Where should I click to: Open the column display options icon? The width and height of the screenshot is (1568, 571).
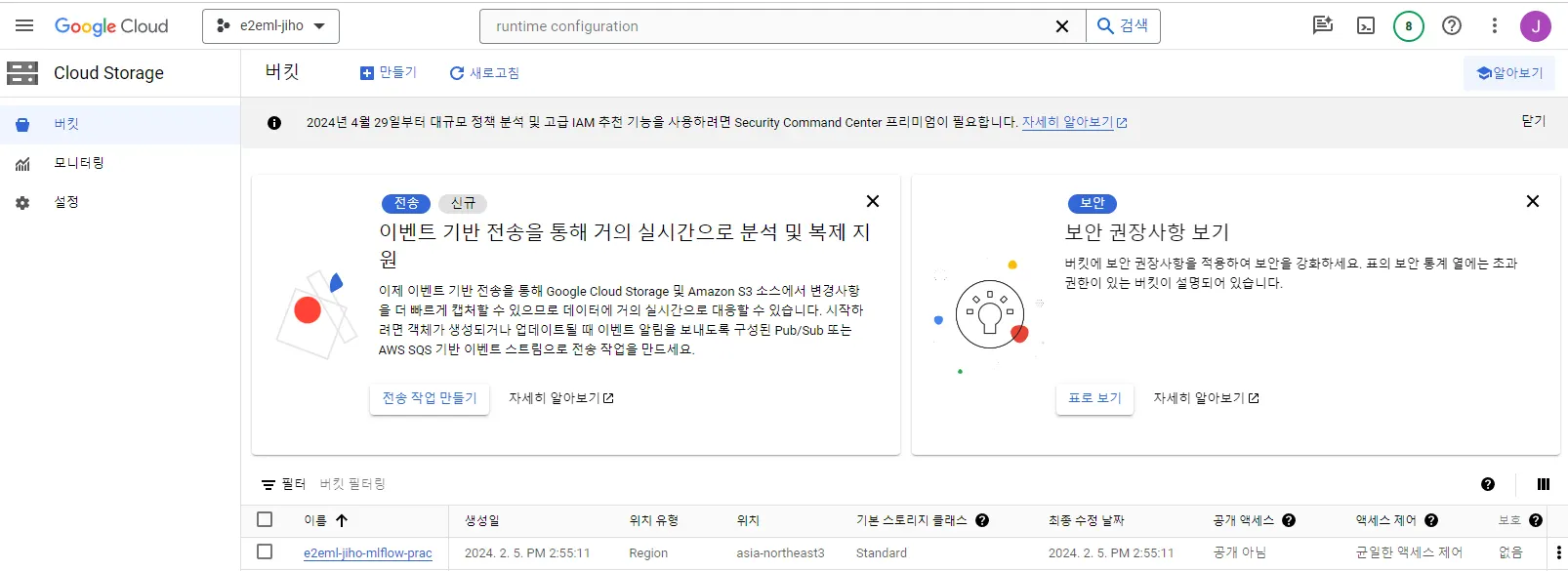point(1544,484)
